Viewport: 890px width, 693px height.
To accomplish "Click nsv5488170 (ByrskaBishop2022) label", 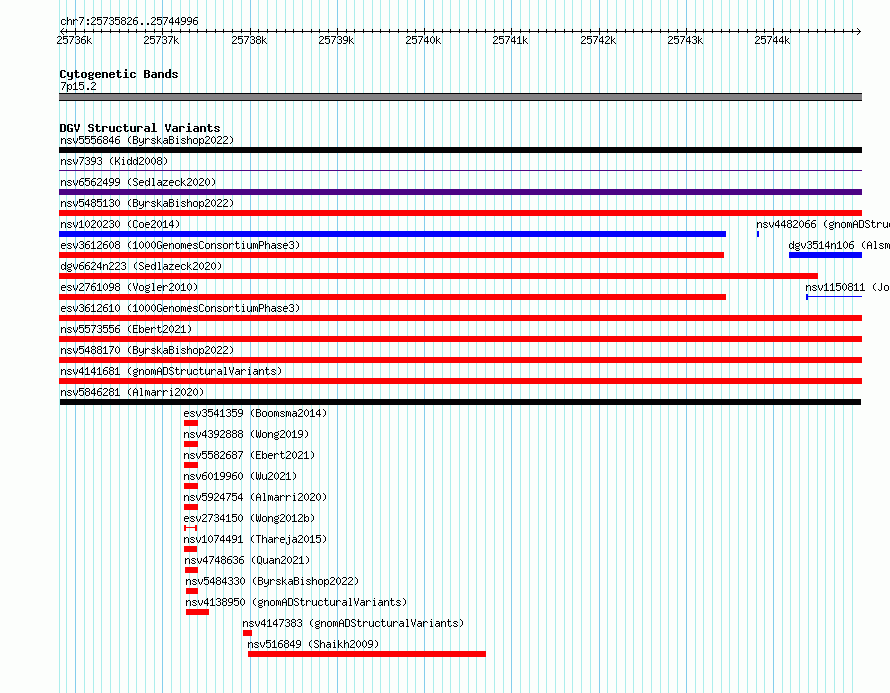I will tap(147, 350).
